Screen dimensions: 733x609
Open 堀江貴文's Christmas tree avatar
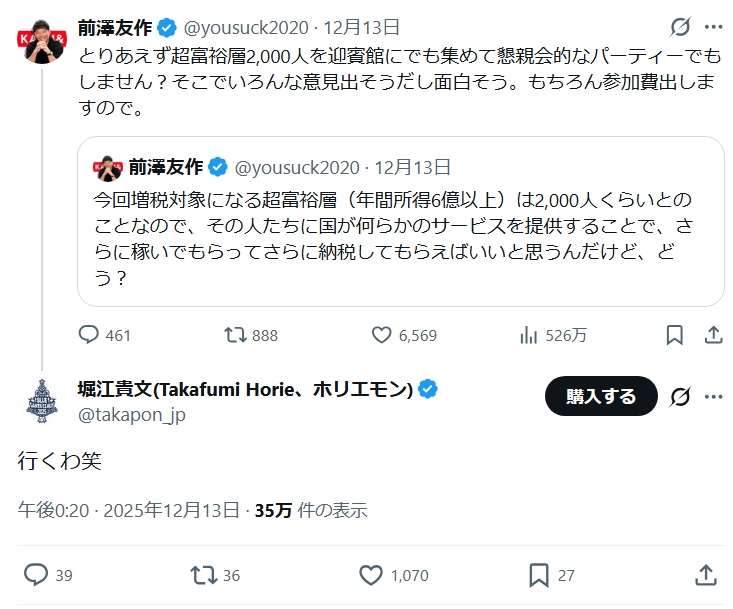[42, 401]
